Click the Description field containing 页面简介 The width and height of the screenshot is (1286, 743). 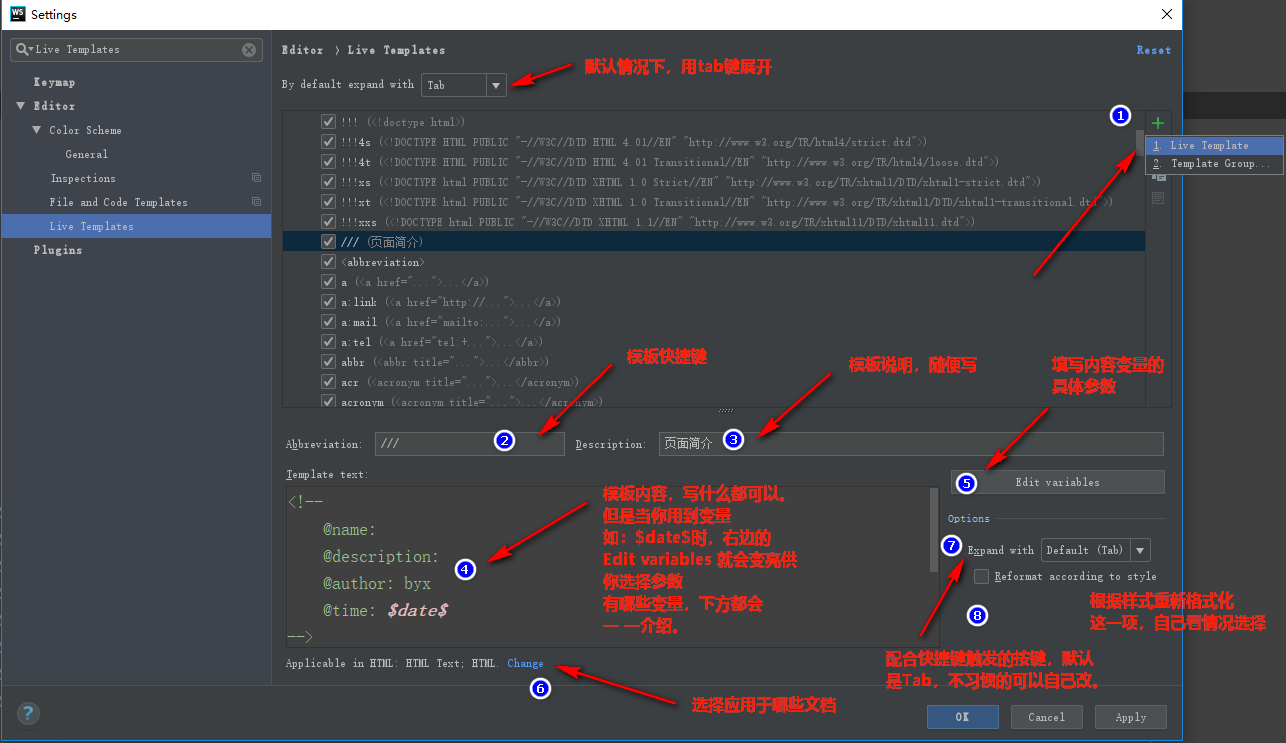911,444
